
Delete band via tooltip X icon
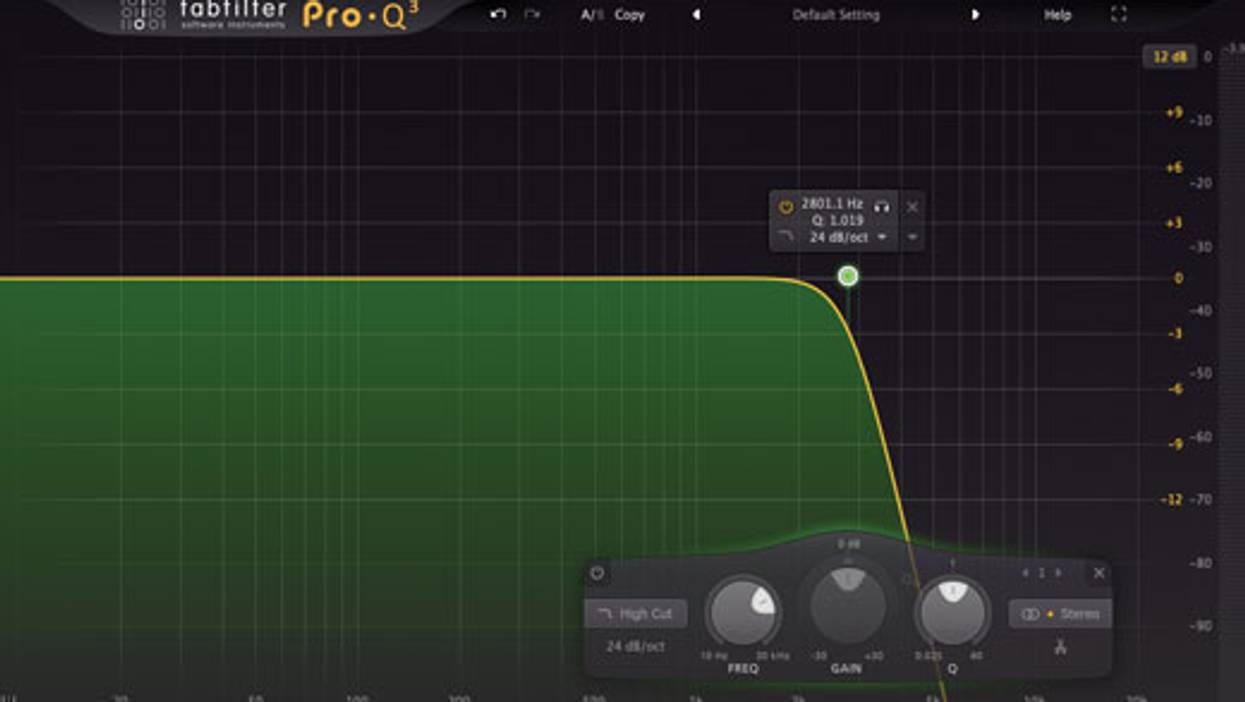pyautogui.click(x=912, y=207)
